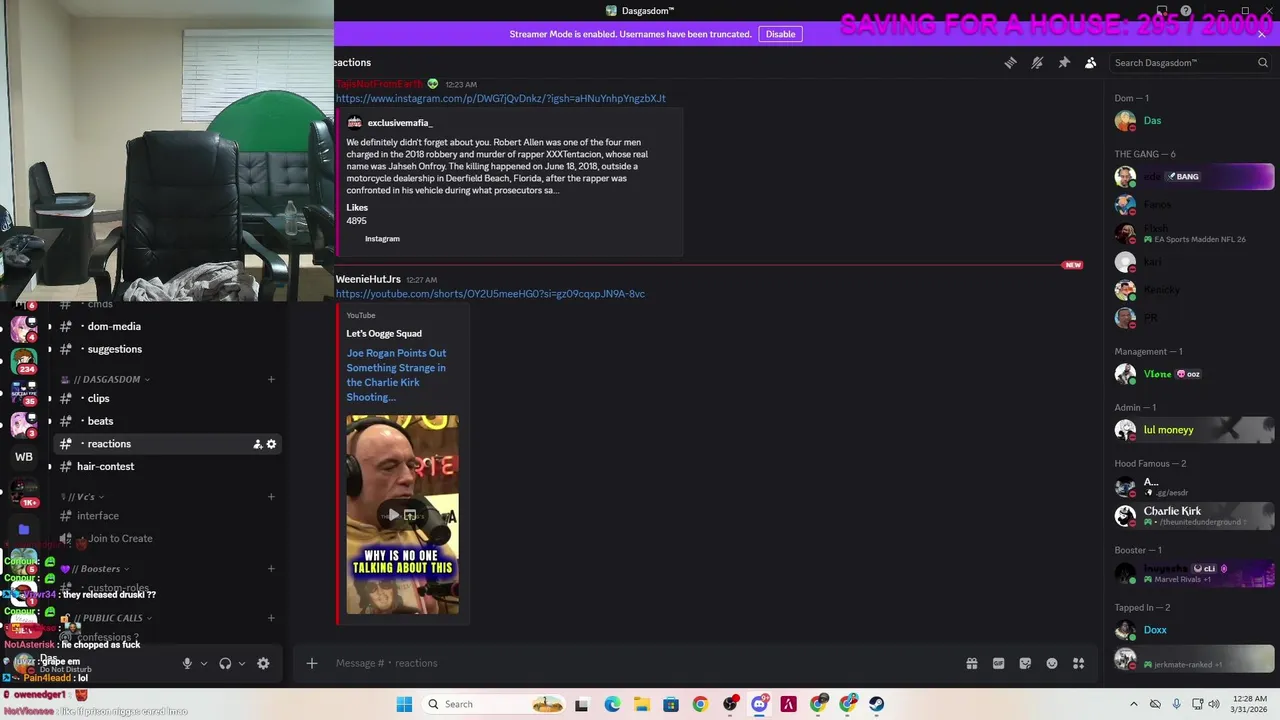This screenshot has height=720, width=1280.
Task: Open Discord icon in taskbar
Action: pos(759,704)
